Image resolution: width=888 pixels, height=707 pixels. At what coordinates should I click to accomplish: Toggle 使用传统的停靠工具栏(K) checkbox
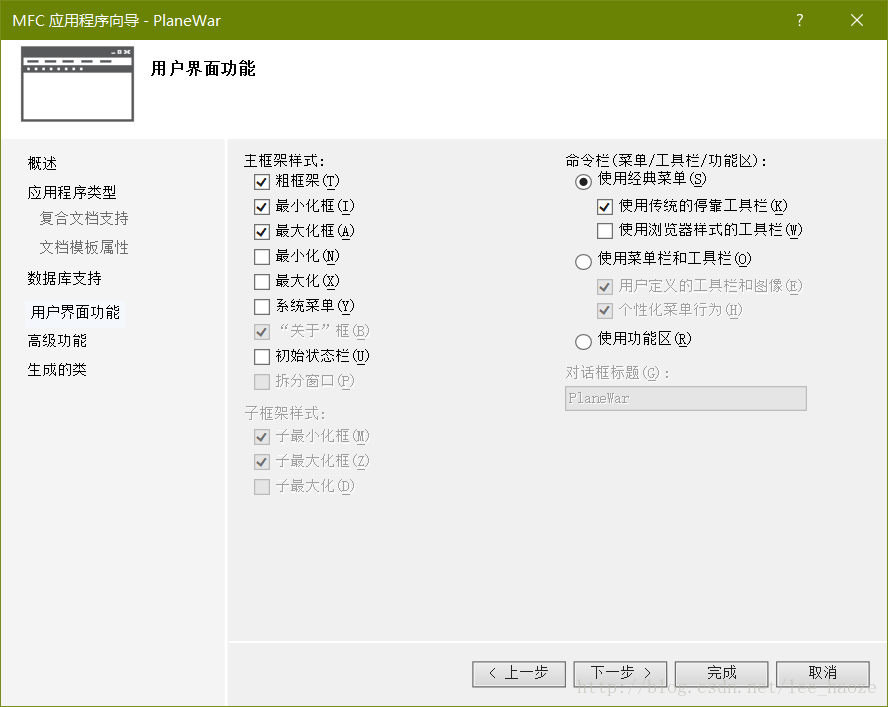(605, 207)
